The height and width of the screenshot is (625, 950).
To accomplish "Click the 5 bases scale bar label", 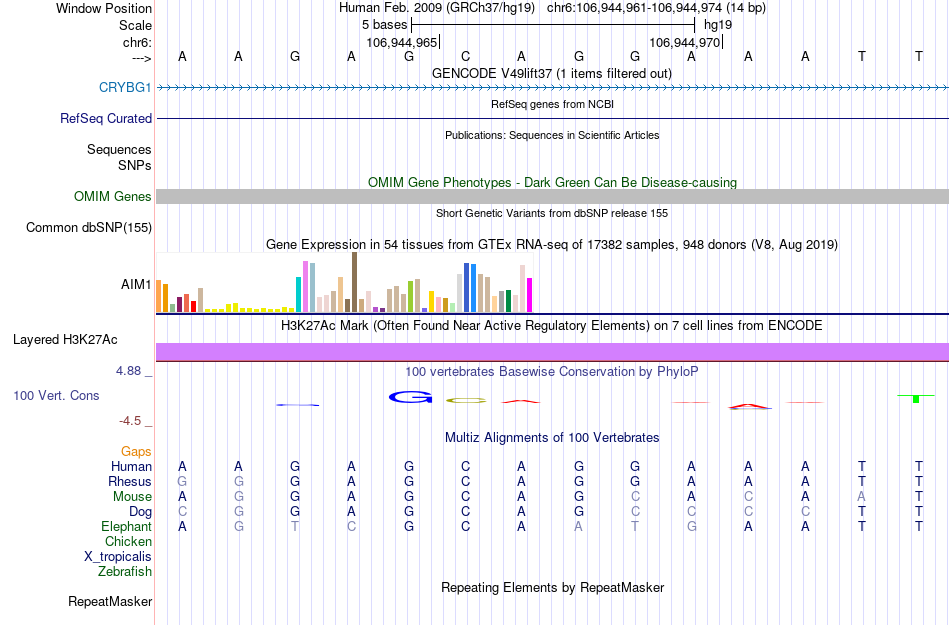I will [x=384, y=25].
